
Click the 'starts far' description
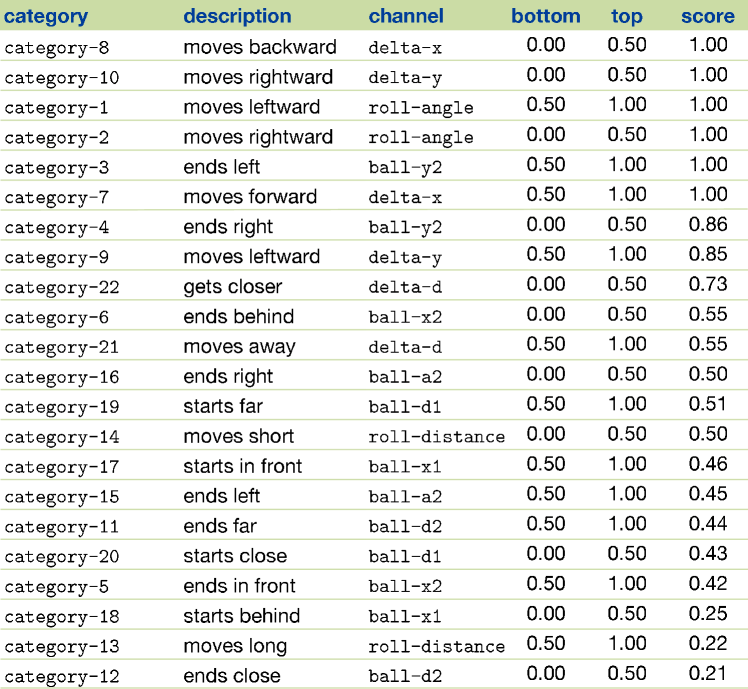223,407
